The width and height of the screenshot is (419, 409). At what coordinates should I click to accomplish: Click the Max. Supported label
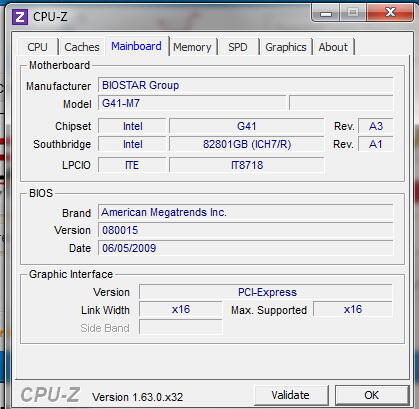click(x=269, y=310)
